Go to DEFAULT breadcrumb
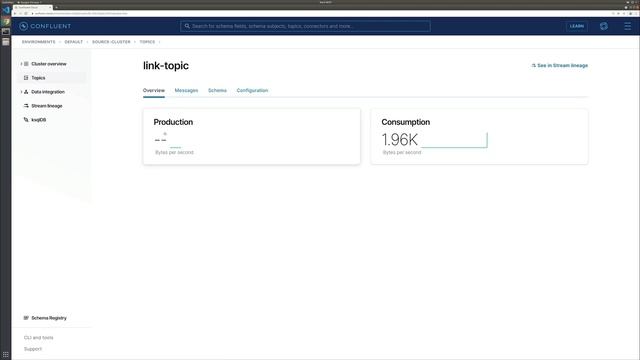640x360 pixels. pos(73,42)
